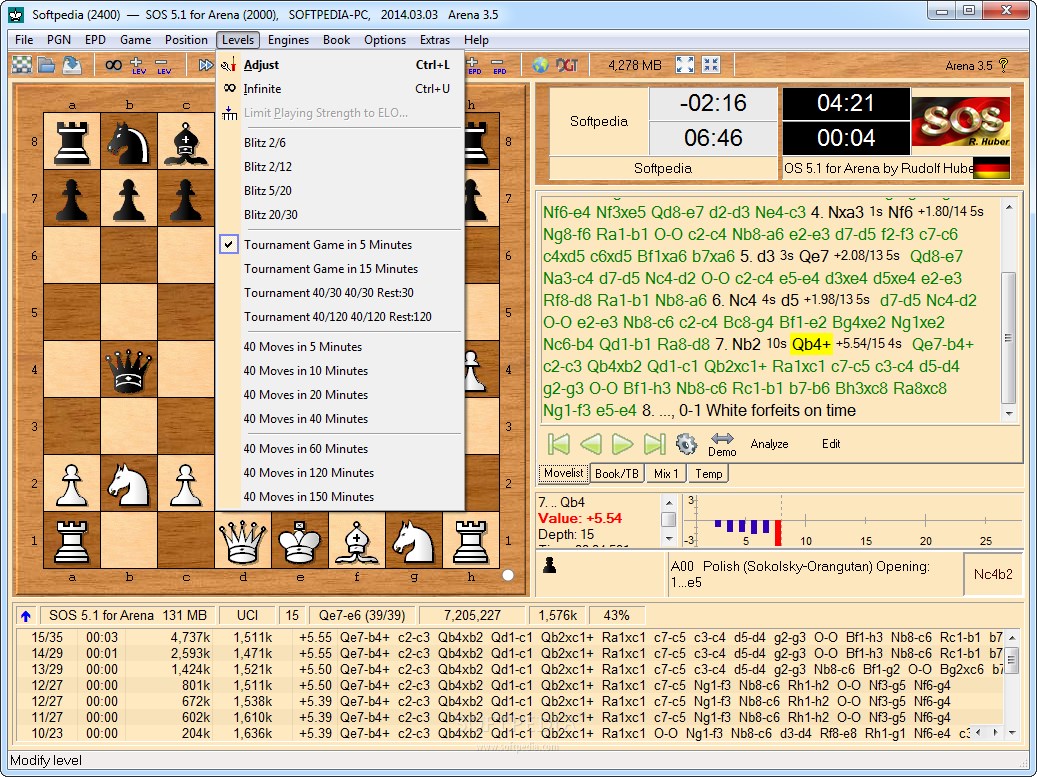Open the Position menu

[x=186, y=40]
